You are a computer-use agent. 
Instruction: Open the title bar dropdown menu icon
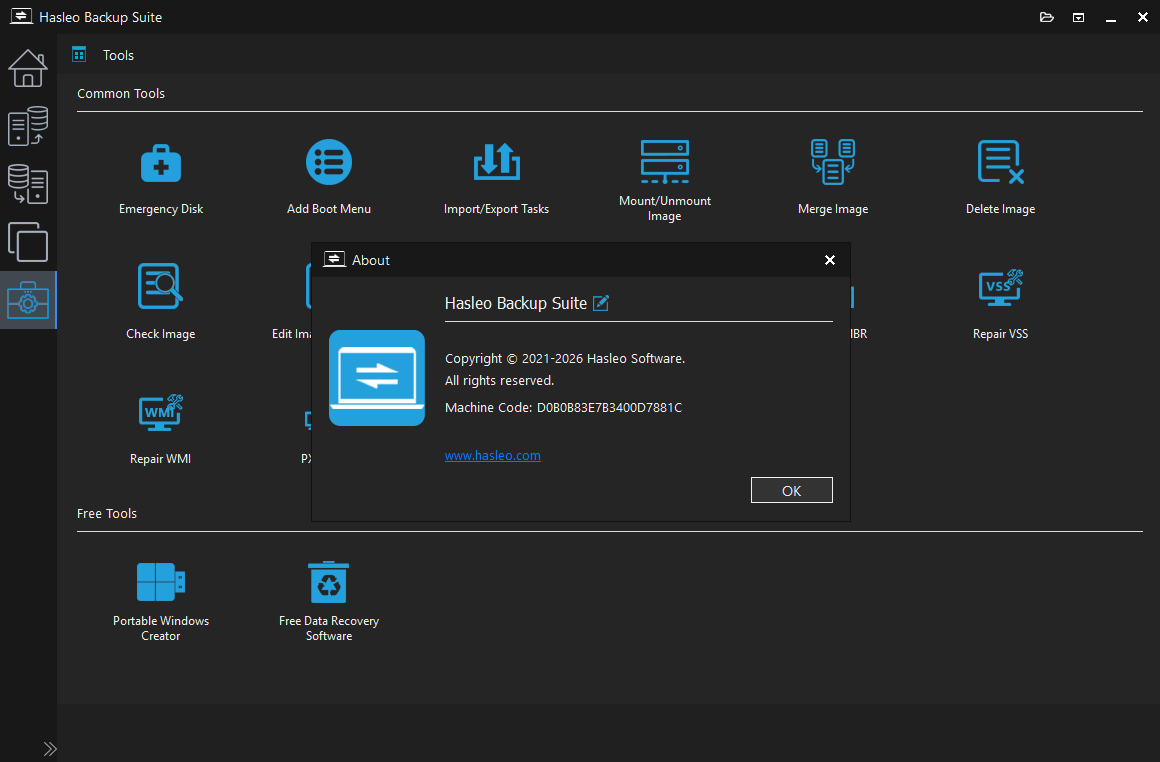pyautogui.click(x=1079, y=17)
